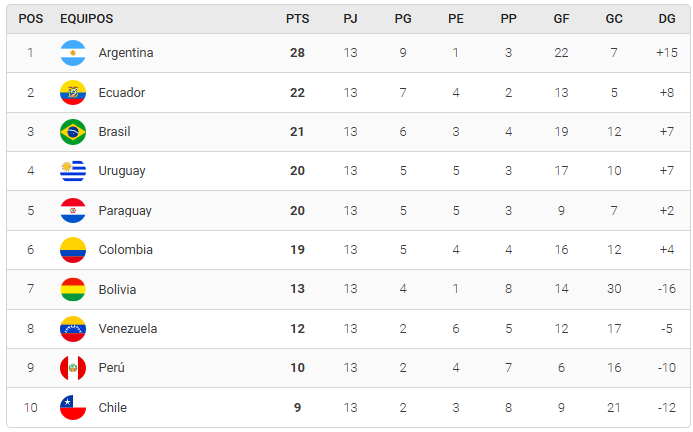This screenshot has width=693, height=432.
Task: Click the GF column header
Action: click(562, 19)
